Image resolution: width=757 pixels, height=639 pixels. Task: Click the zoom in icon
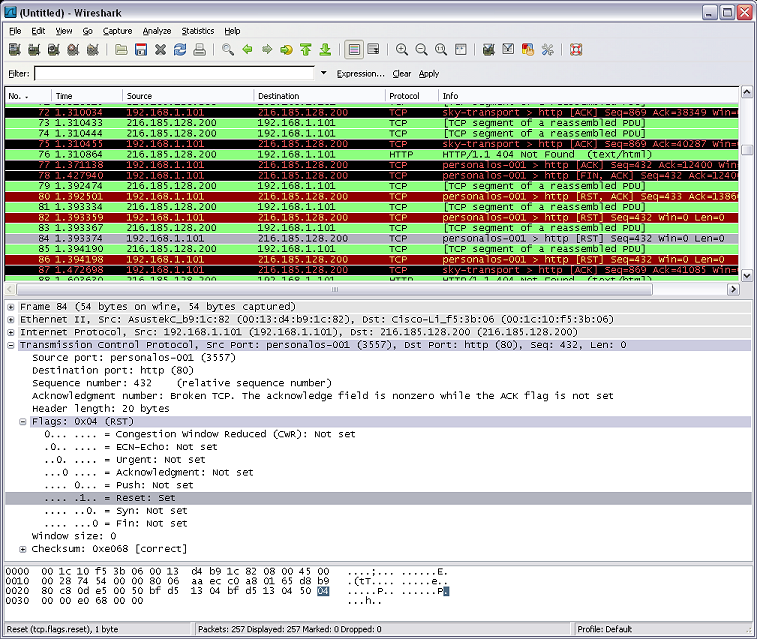coord(402,49)
